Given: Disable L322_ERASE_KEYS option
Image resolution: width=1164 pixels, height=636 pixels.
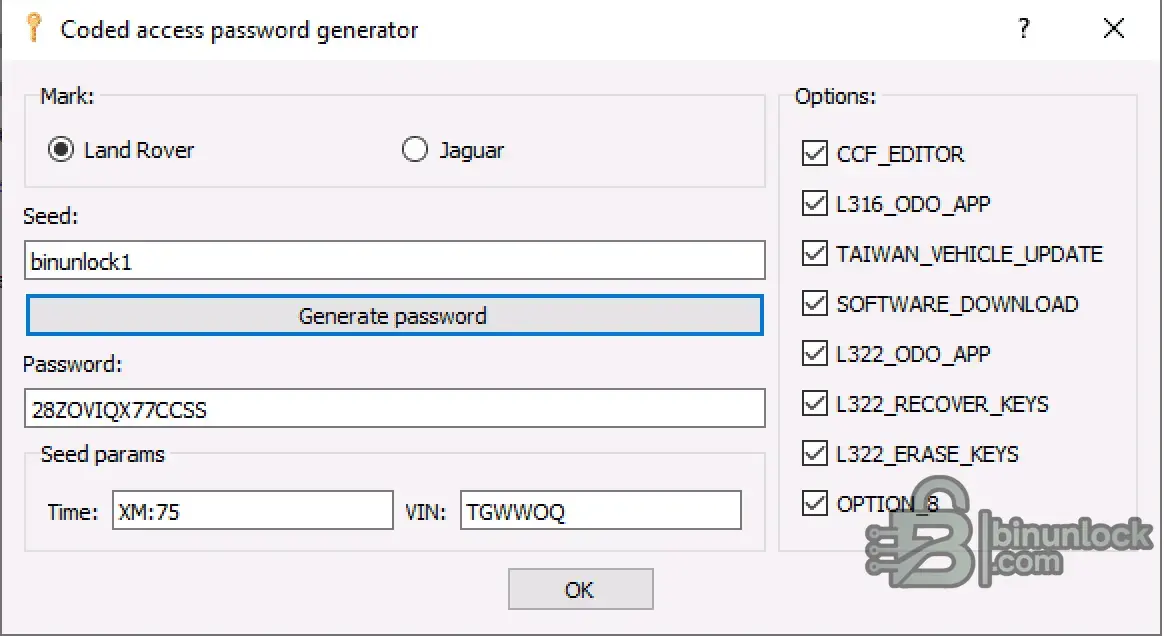Looking at the screenshot, I should (814, 453).
